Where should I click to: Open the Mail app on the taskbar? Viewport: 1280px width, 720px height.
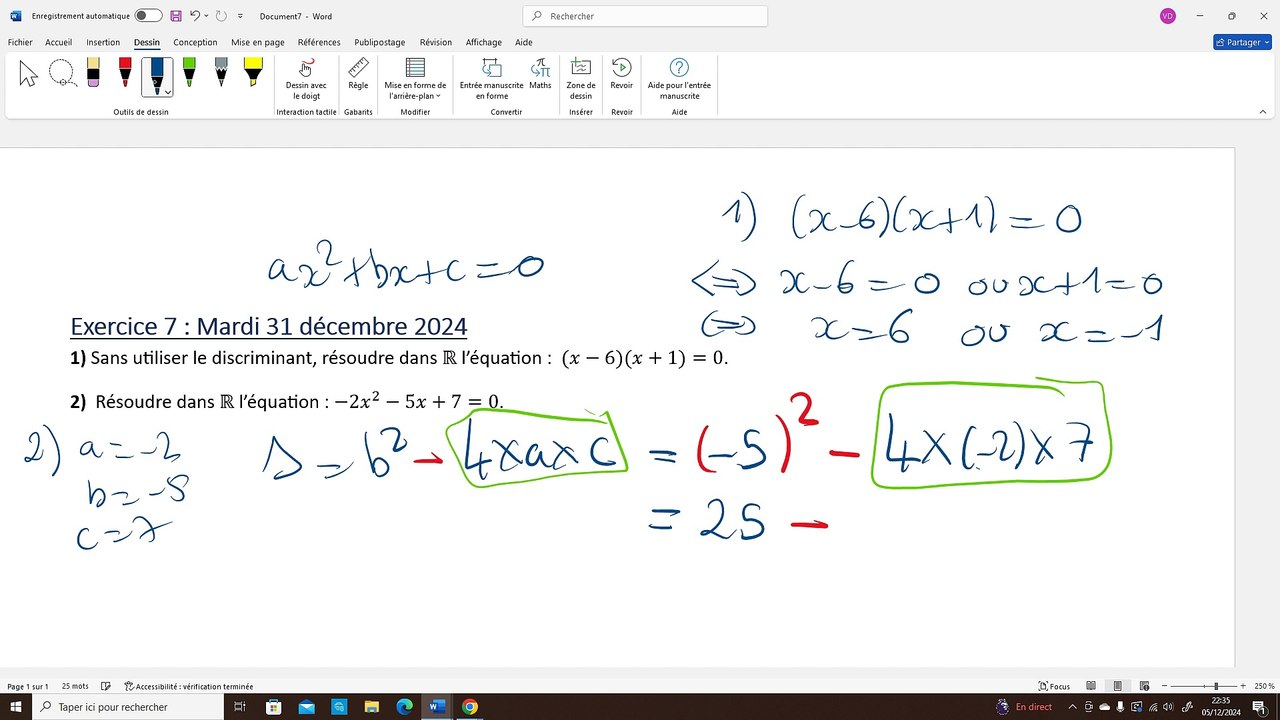tap(306, 707)
